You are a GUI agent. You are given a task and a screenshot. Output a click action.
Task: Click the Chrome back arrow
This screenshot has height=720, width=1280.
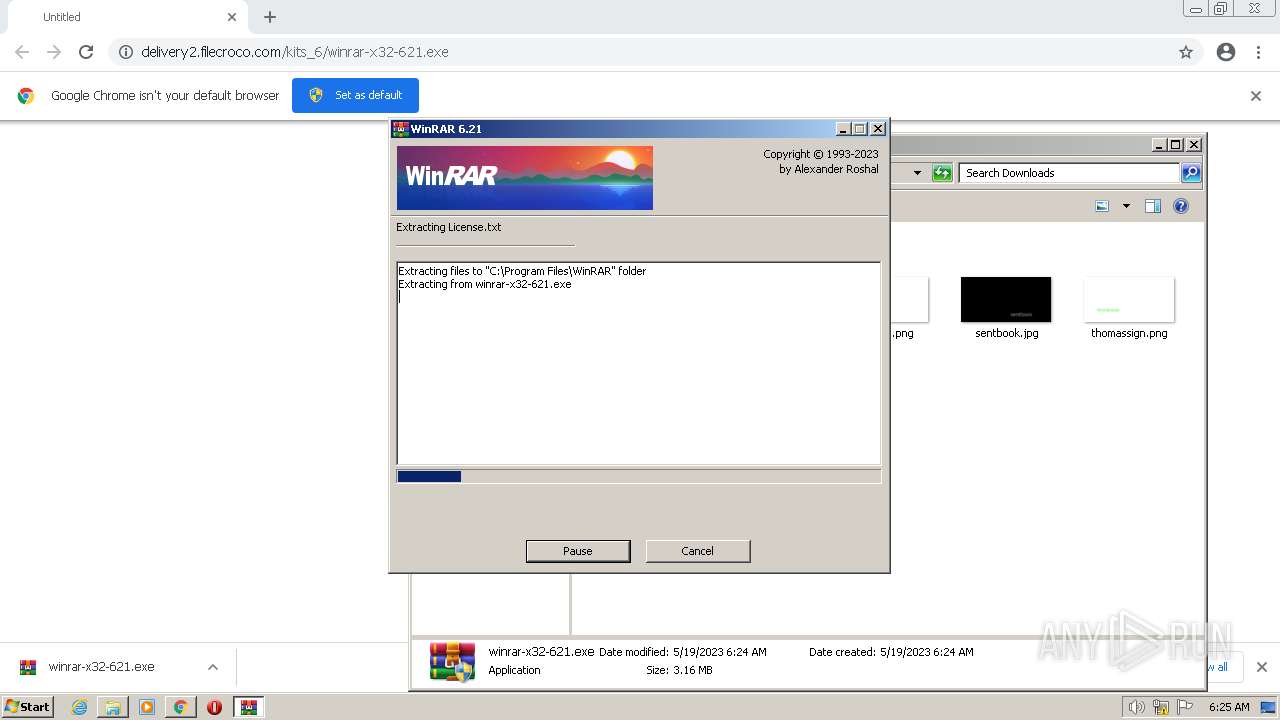pos(22,52)
